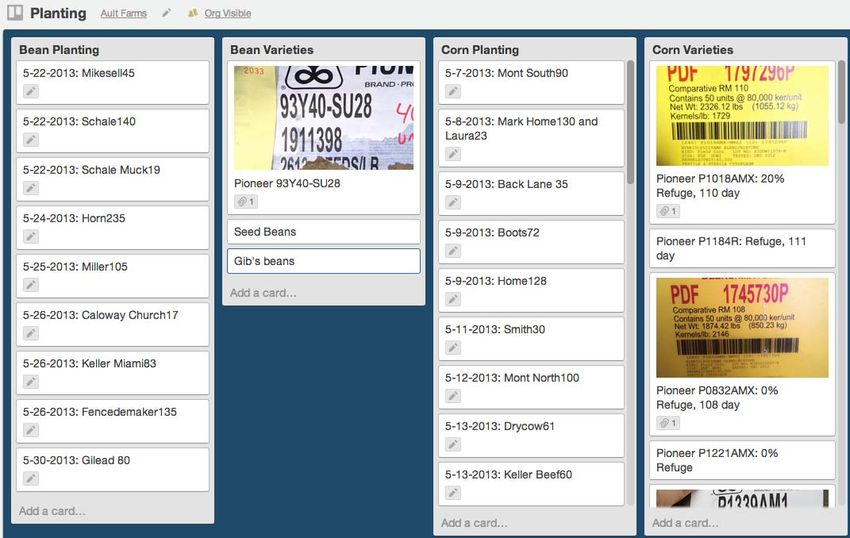
Task: Open the Pioneer P1184R Refuge card
Action: coord(742,248)
